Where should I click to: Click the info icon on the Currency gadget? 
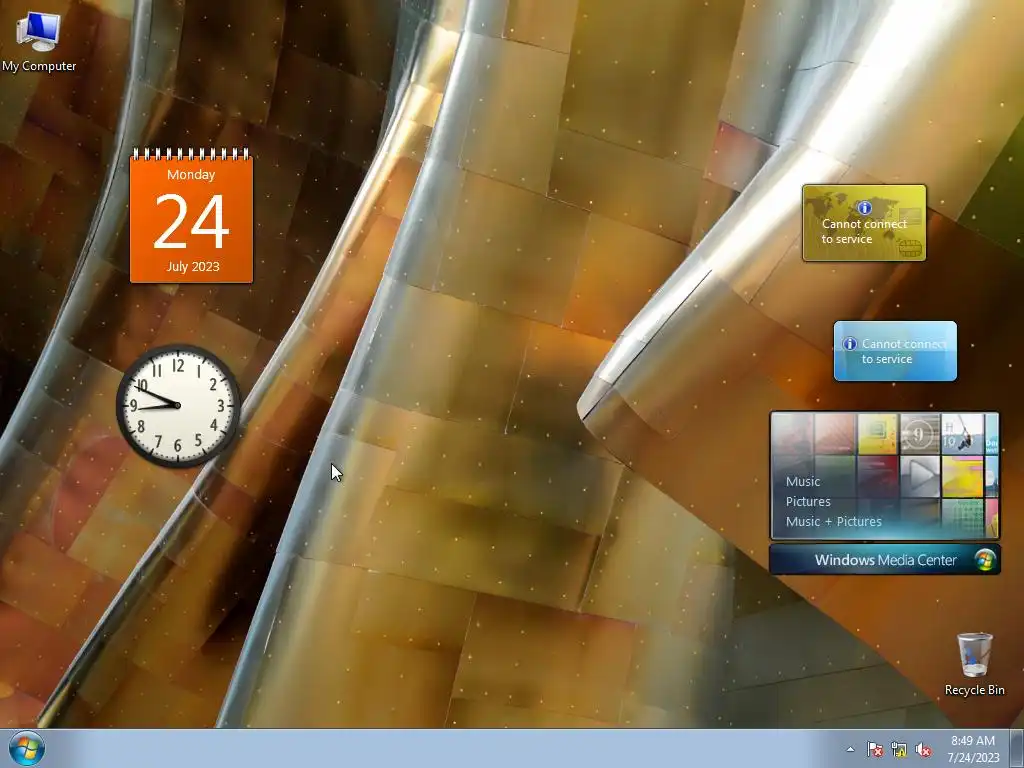[x=864, y=208]
